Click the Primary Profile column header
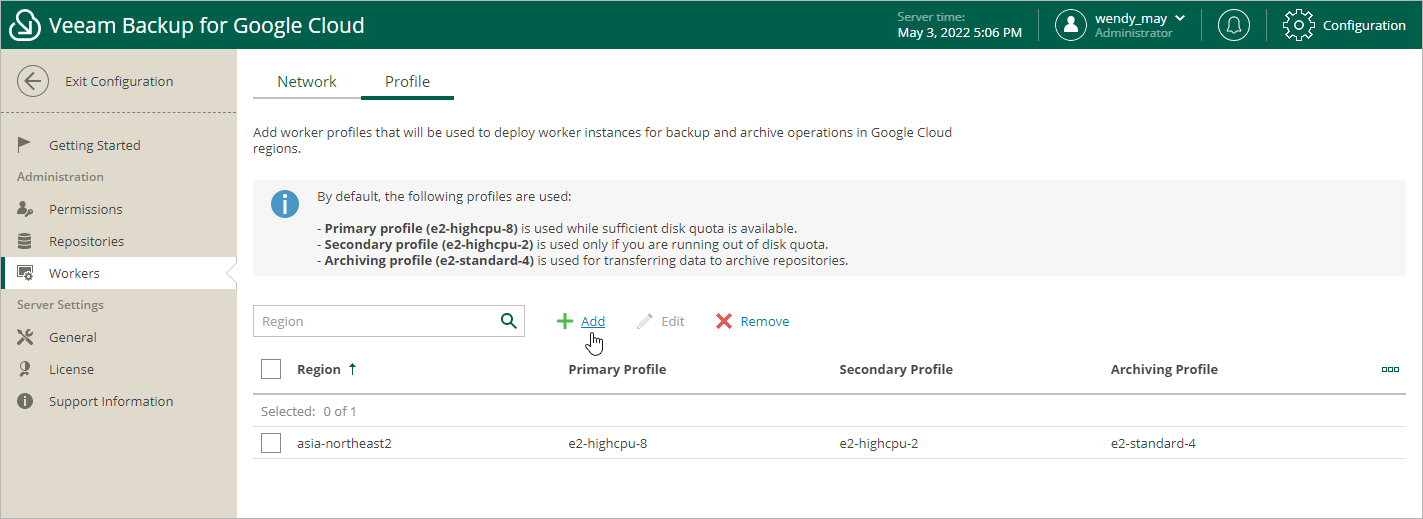This screenshot has width=1423, height=519. click(x=617, y=369)
